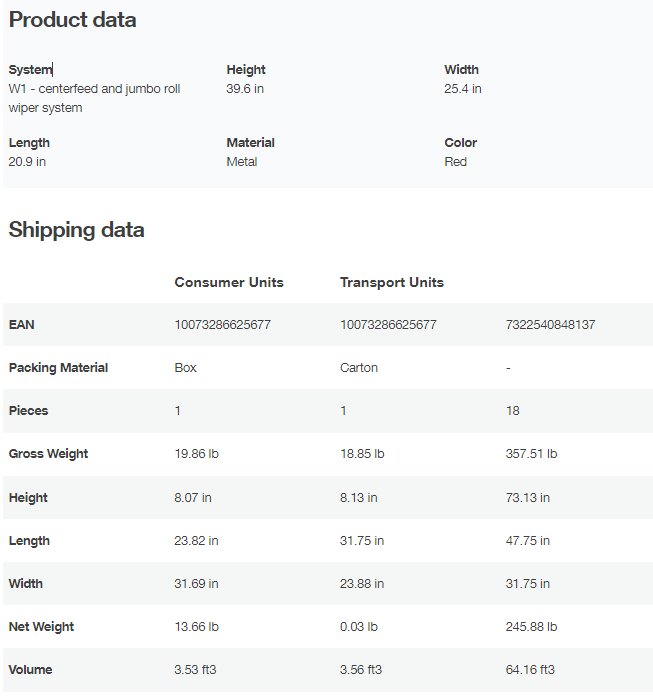Click the Volume row label
Image resolution: width=653 pixels, height=697 pixels.
pyautogui.click(x=30, y=670)
